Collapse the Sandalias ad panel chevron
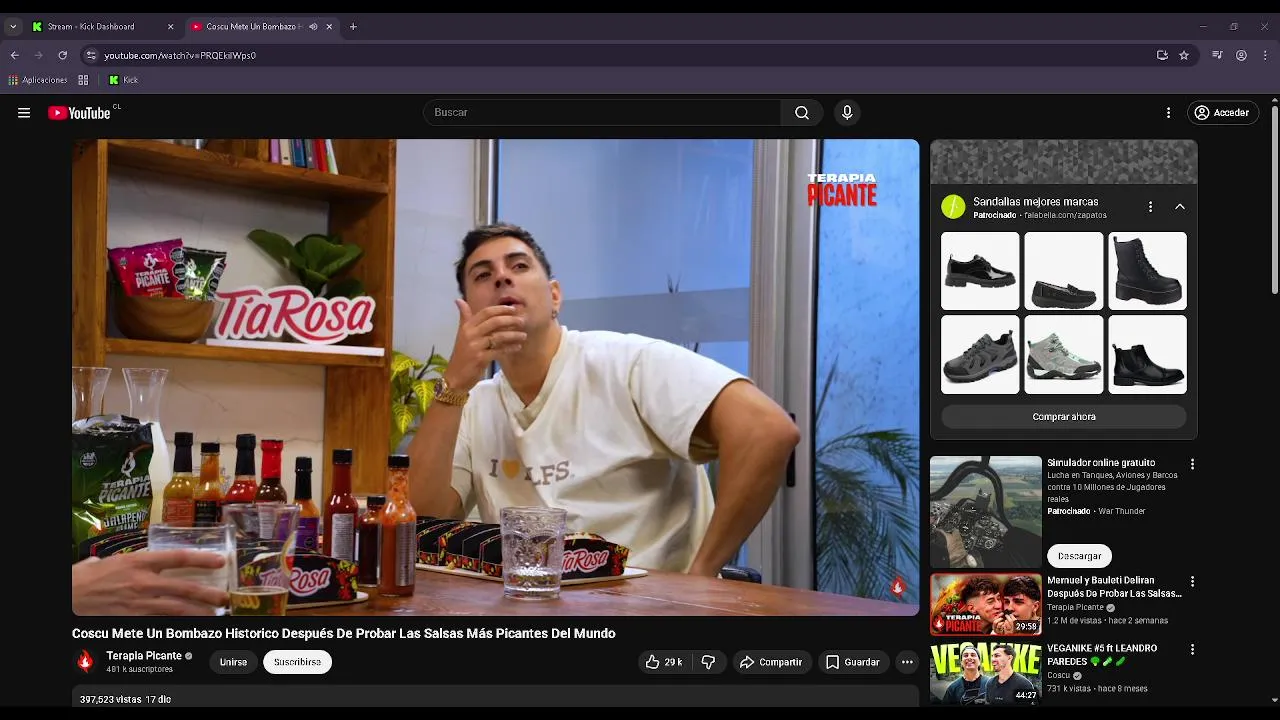 click(x=1180, y=207)
